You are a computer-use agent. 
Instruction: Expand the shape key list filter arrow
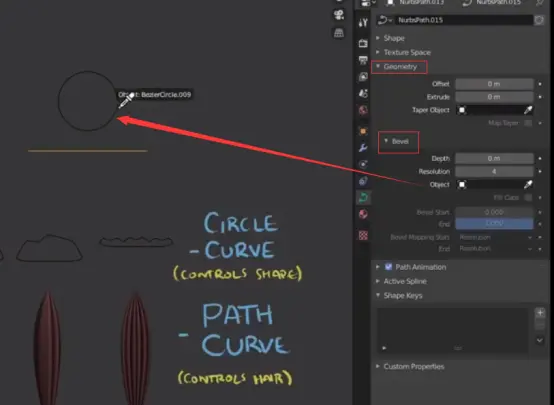click(384, 348)
